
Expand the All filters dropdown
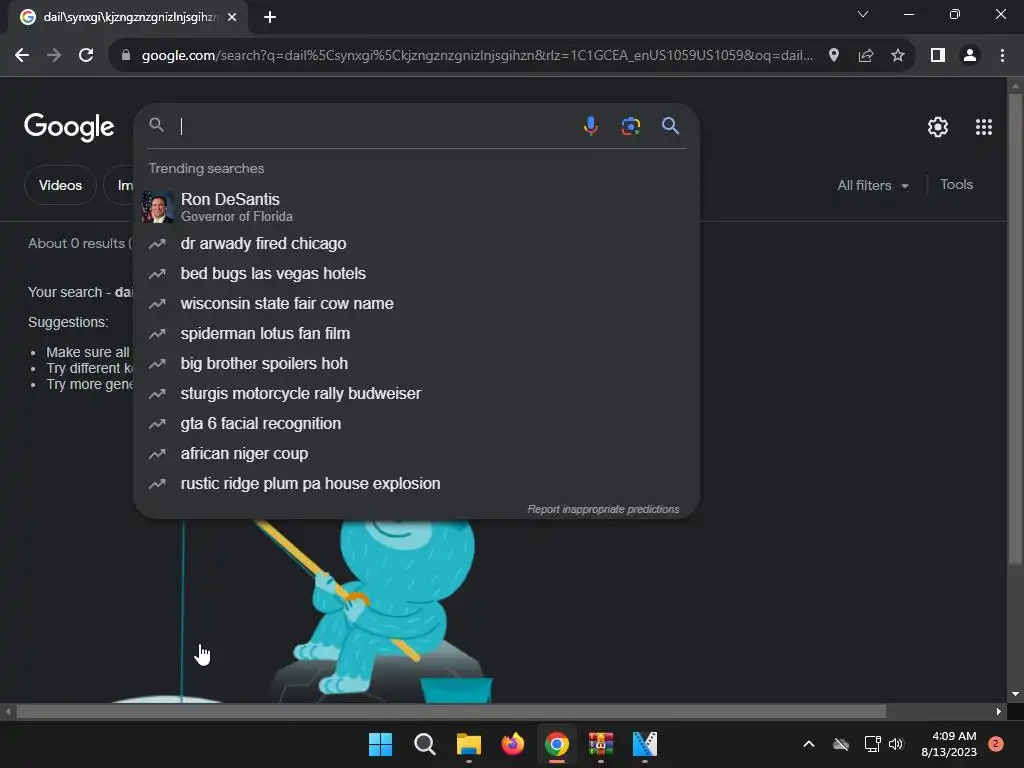tap(873, 185)
